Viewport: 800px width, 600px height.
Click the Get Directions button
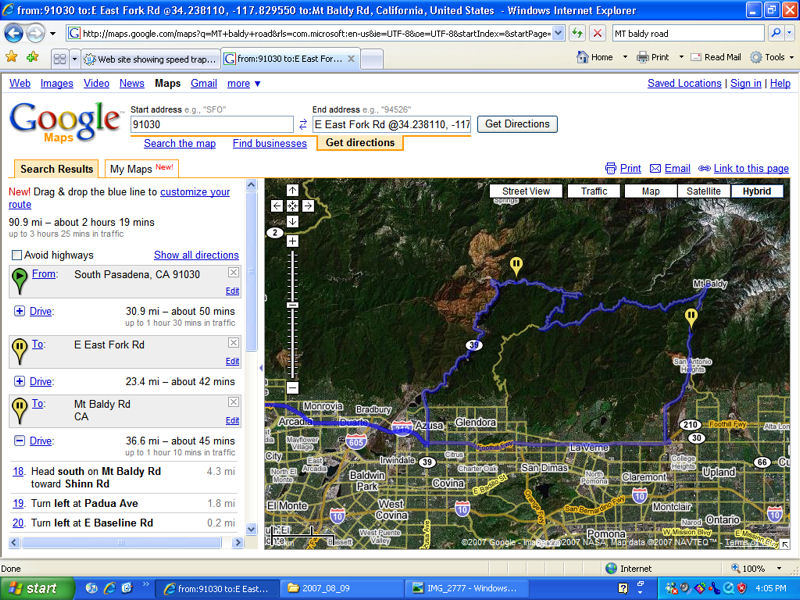click(x=517, y=124)
